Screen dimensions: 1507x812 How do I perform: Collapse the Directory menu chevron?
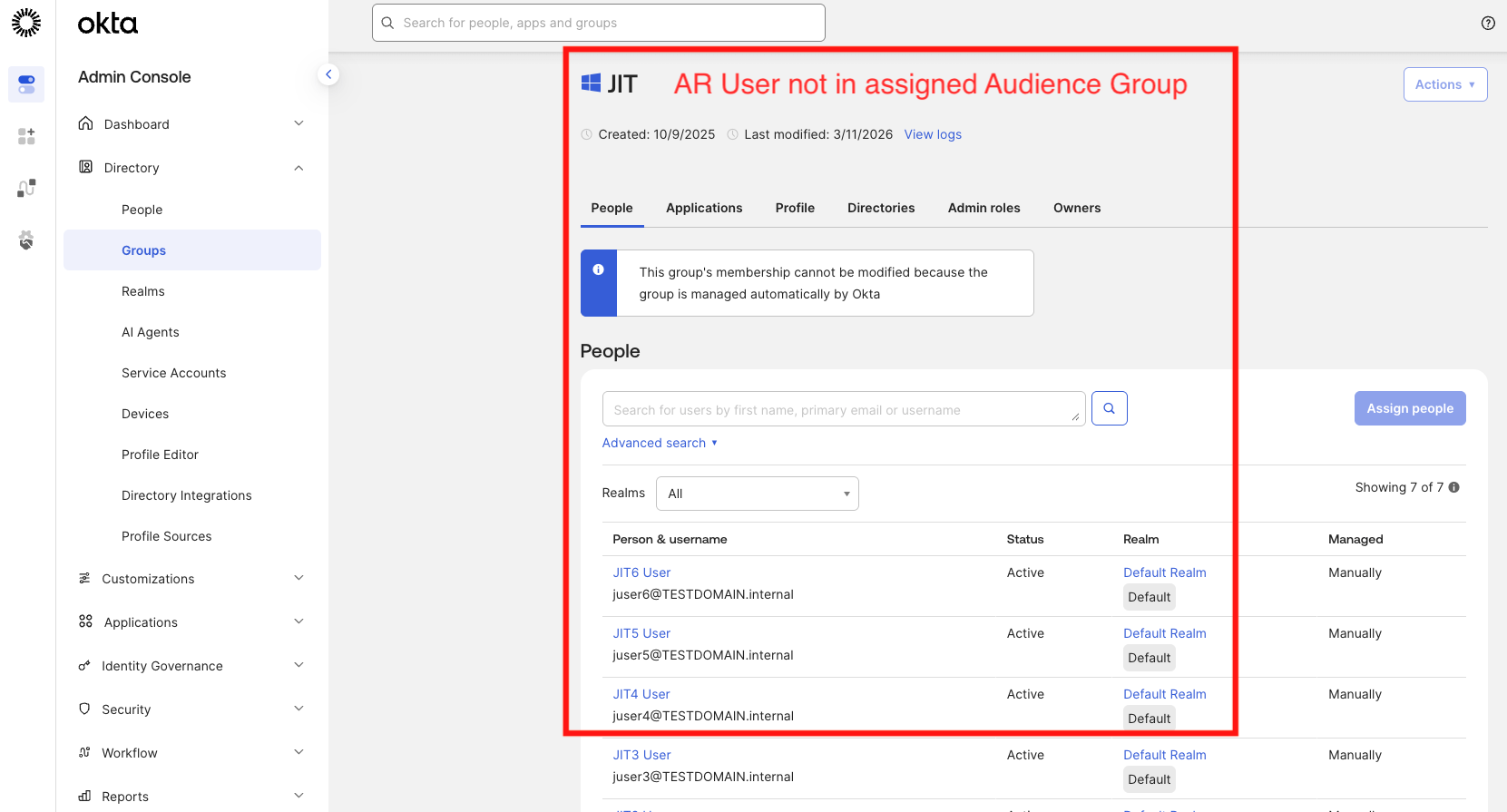pos(298,168)
